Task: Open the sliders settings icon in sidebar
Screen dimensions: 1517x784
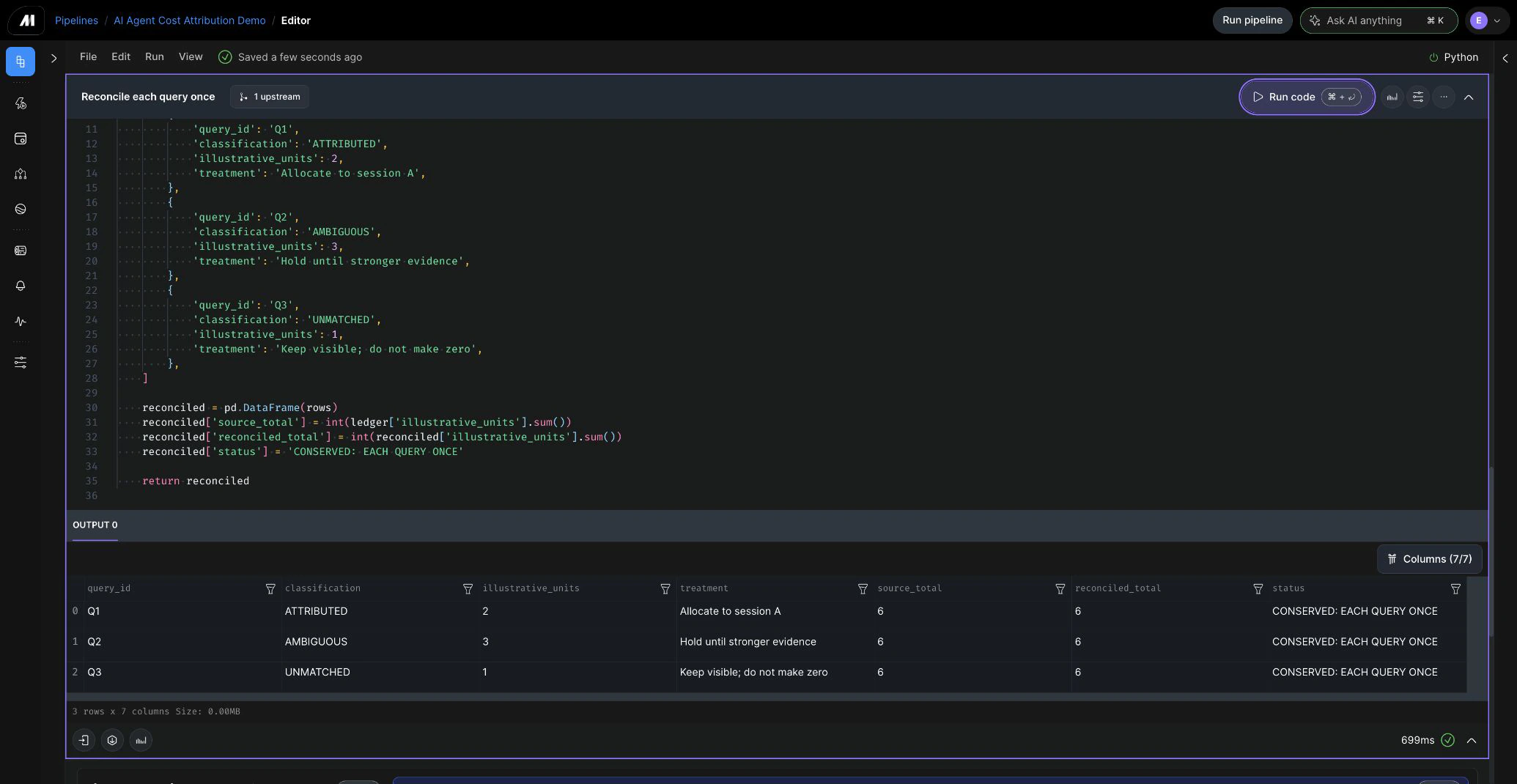Action: pos(21,363)
